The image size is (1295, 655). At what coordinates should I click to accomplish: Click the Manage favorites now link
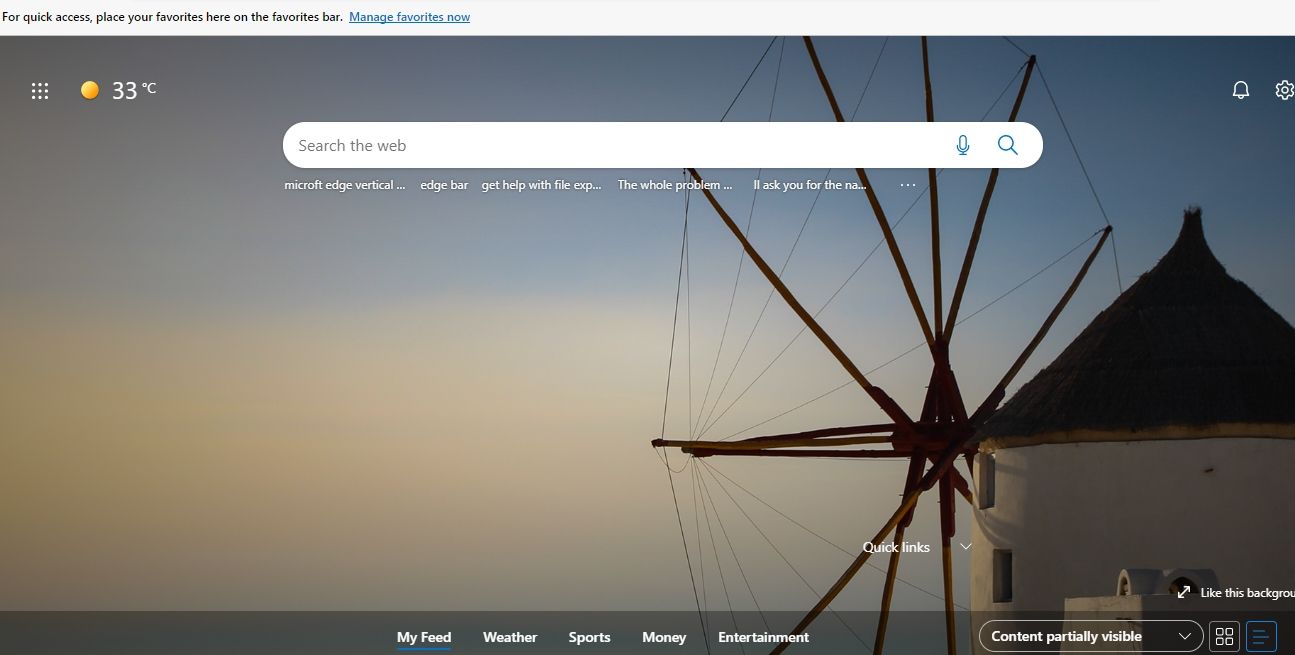(x=409, y=17)
